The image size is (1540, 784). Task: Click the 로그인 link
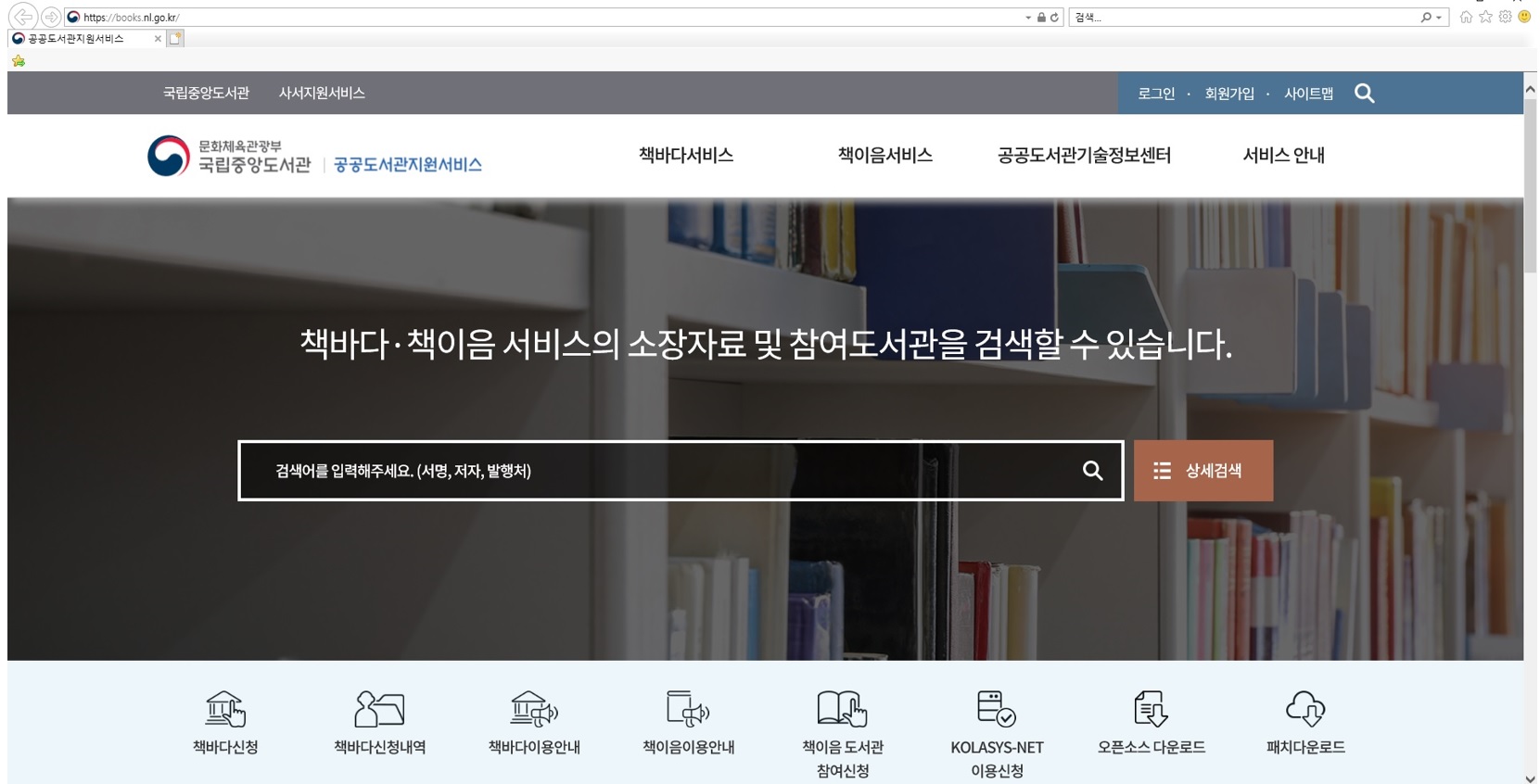[1156, 94]
